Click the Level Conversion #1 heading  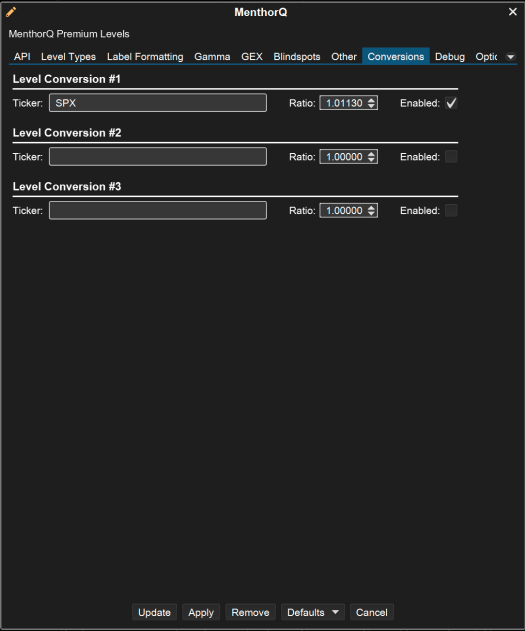pos(66,79)
